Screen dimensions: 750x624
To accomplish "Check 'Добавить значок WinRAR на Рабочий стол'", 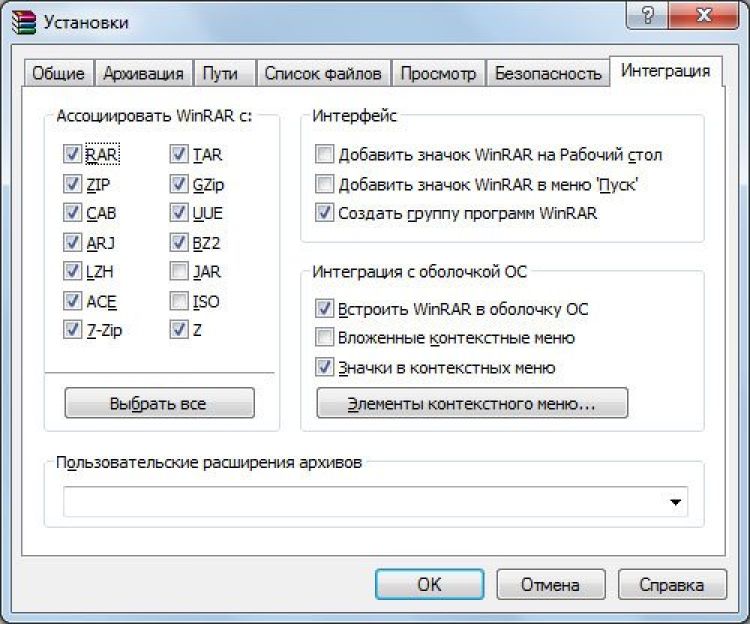I will [324, 155].
